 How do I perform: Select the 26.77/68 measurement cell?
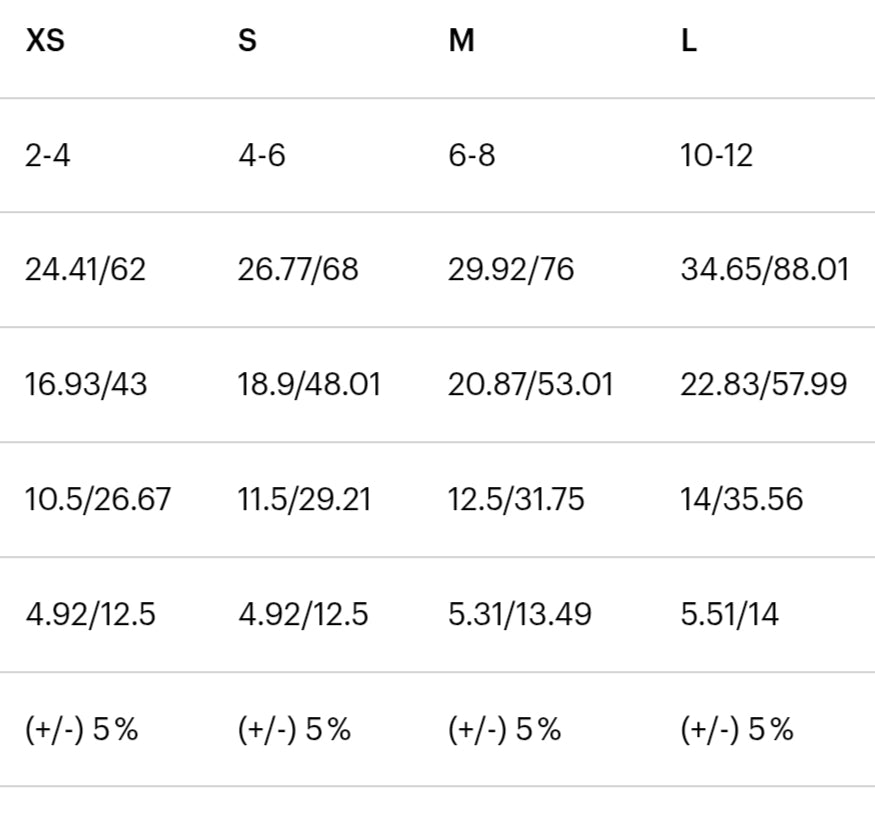click(298, 270)
